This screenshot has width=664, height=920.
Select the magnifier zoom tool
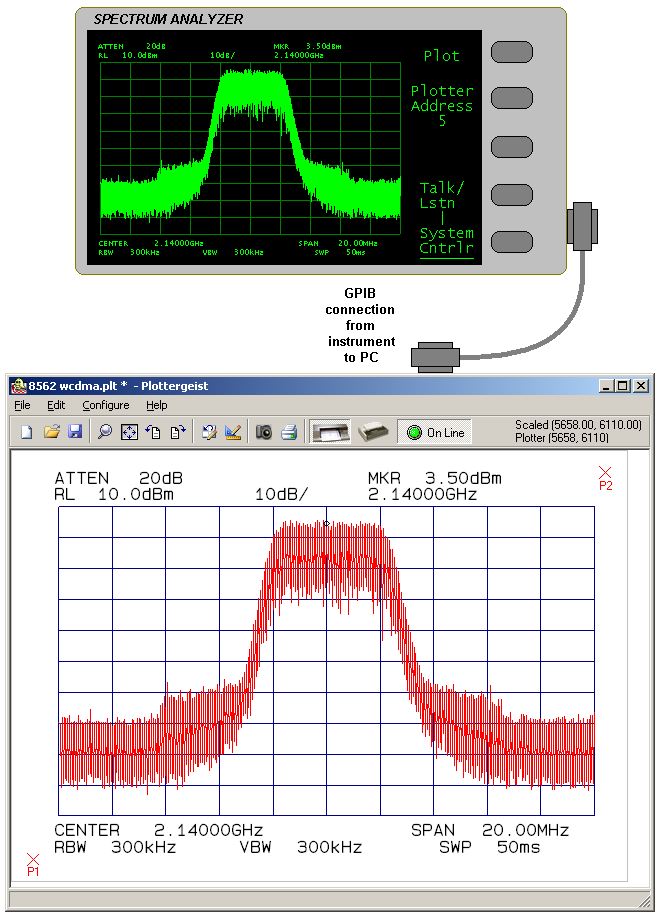pos(105,432)
